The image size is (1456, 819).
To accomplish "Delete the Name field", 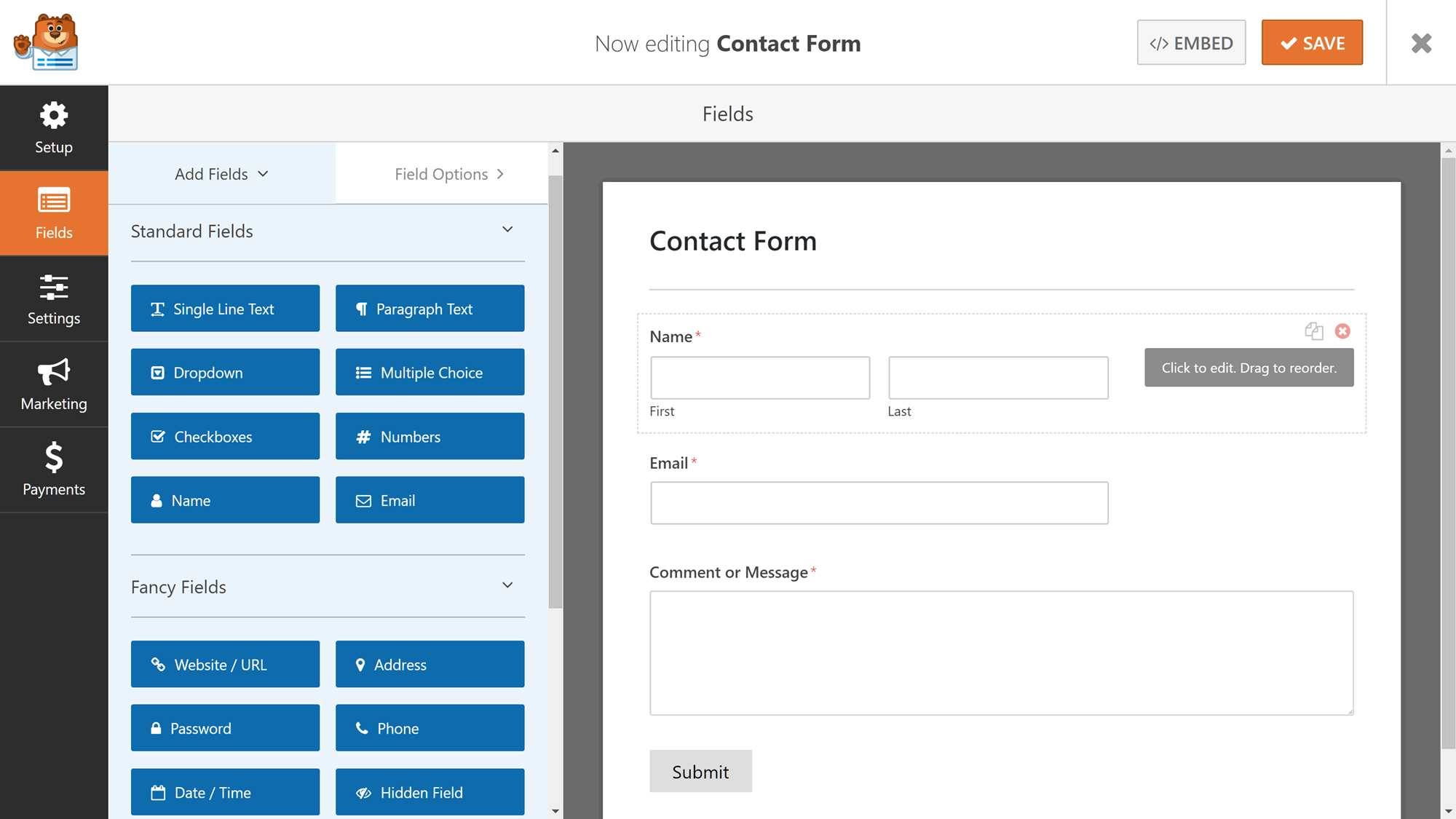I will [x=1342, y=331].
